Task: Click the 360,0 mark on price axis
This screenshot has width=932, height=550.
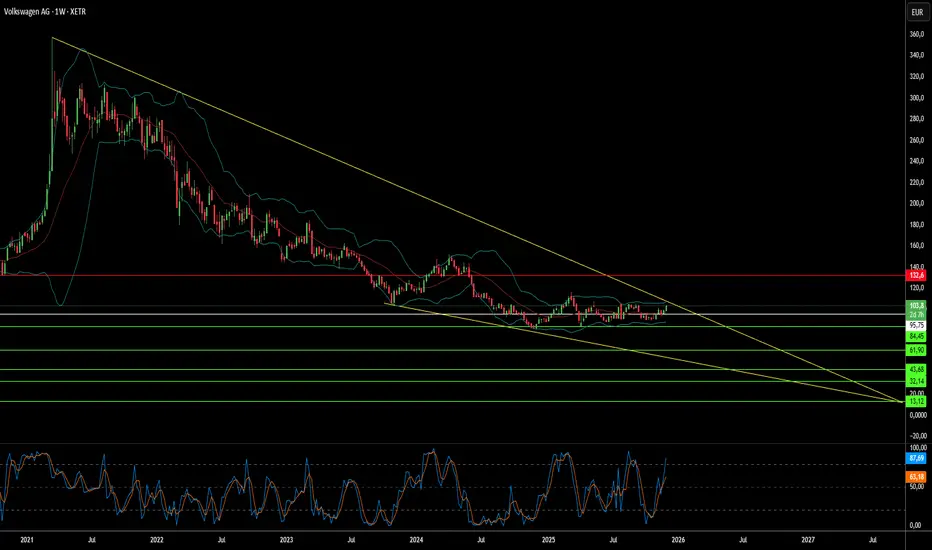Action: point(914,35)
